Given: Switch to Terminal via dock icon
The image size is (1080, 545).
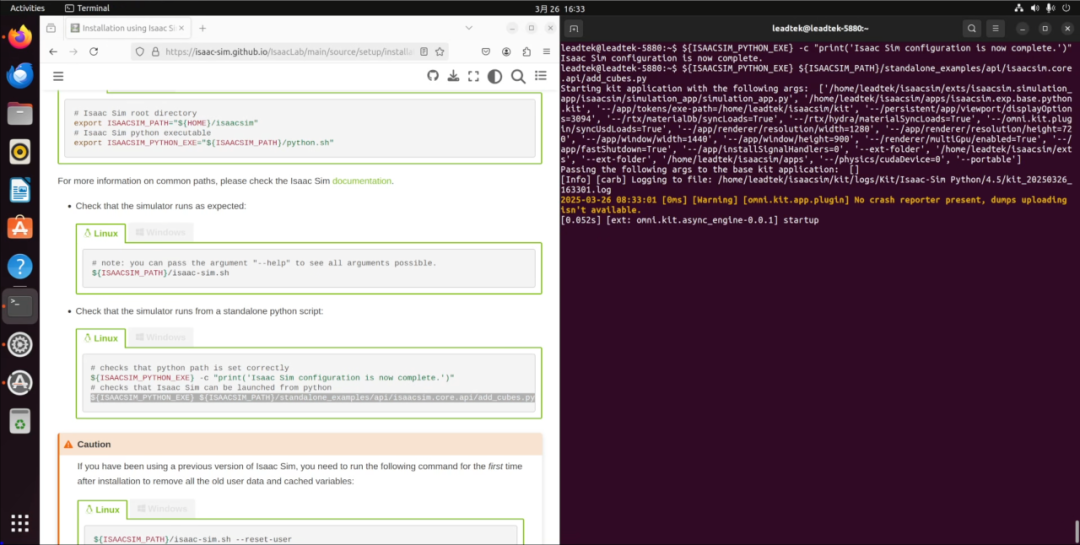Looking at the screenshot, I should click(x=20, y=305).
